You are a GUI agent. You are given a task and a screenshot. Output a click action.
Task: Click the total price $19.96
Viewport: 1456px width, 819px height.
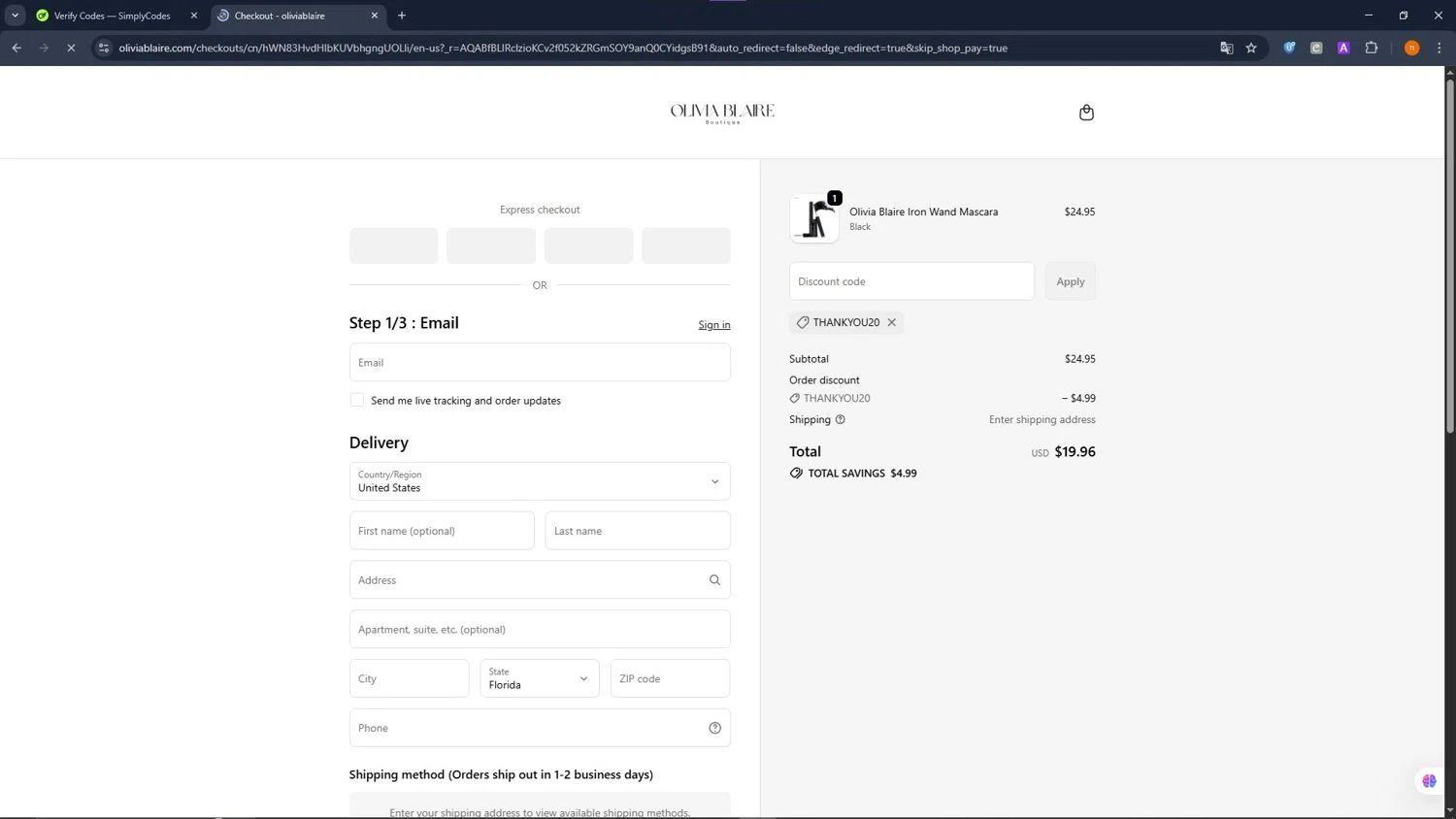(x=1075, y=451)
